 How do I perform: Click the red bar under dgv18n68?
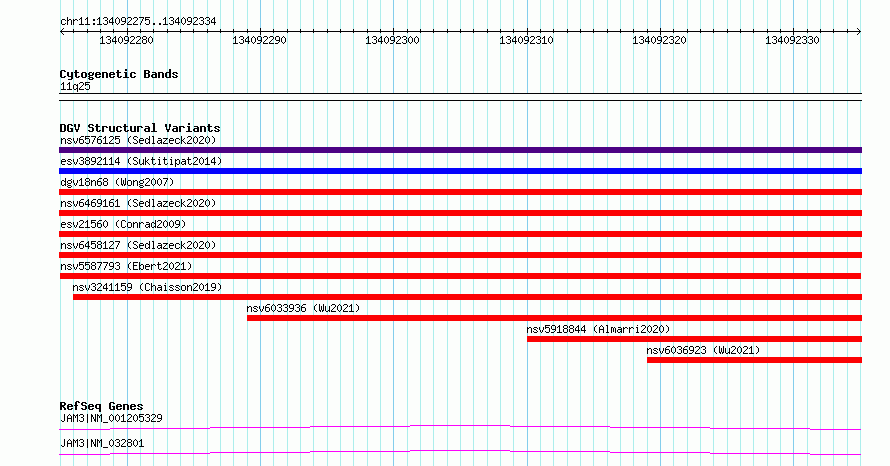pos(460,192)
